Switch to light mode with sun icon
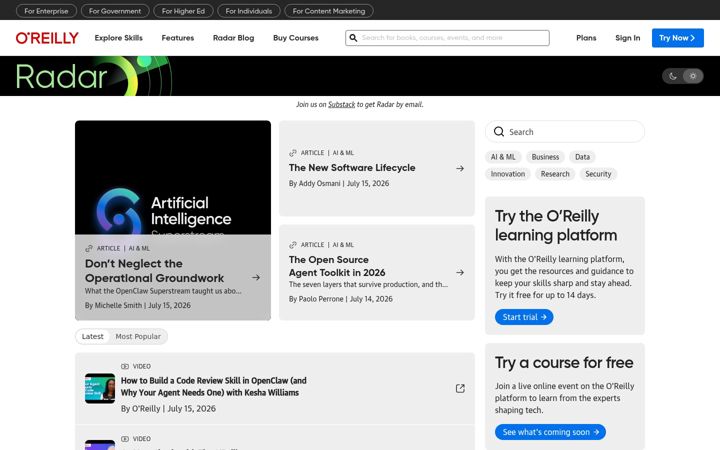The image size is (720, 450). click(x=693, y=76)
